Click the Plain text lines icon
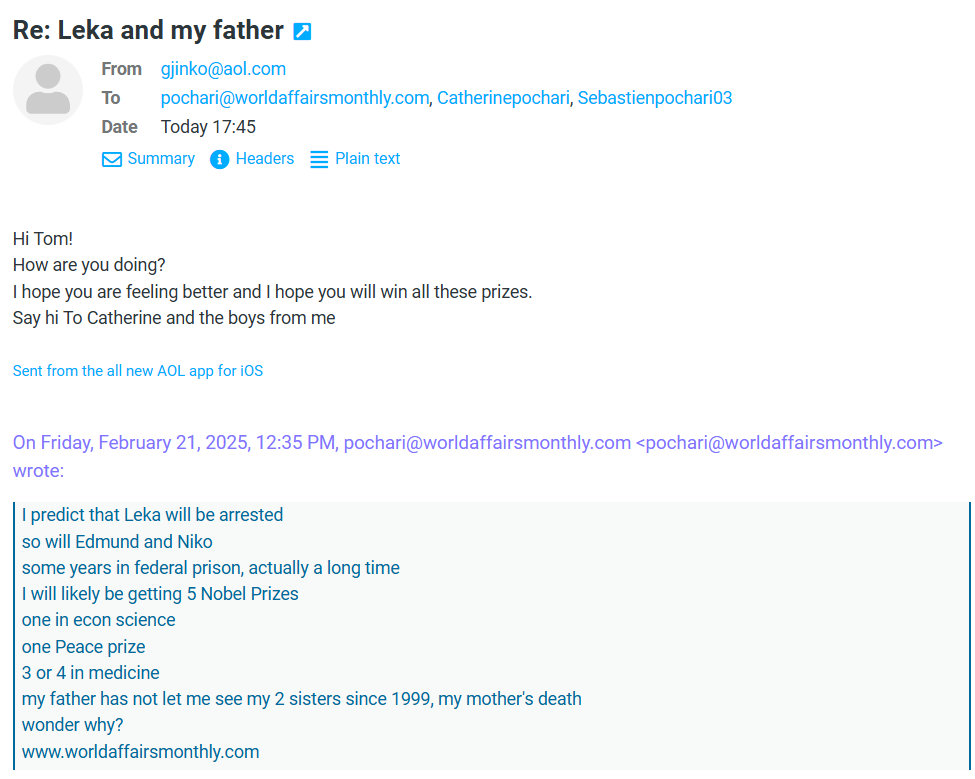This screenshot has width=975, height=779. 319,159
